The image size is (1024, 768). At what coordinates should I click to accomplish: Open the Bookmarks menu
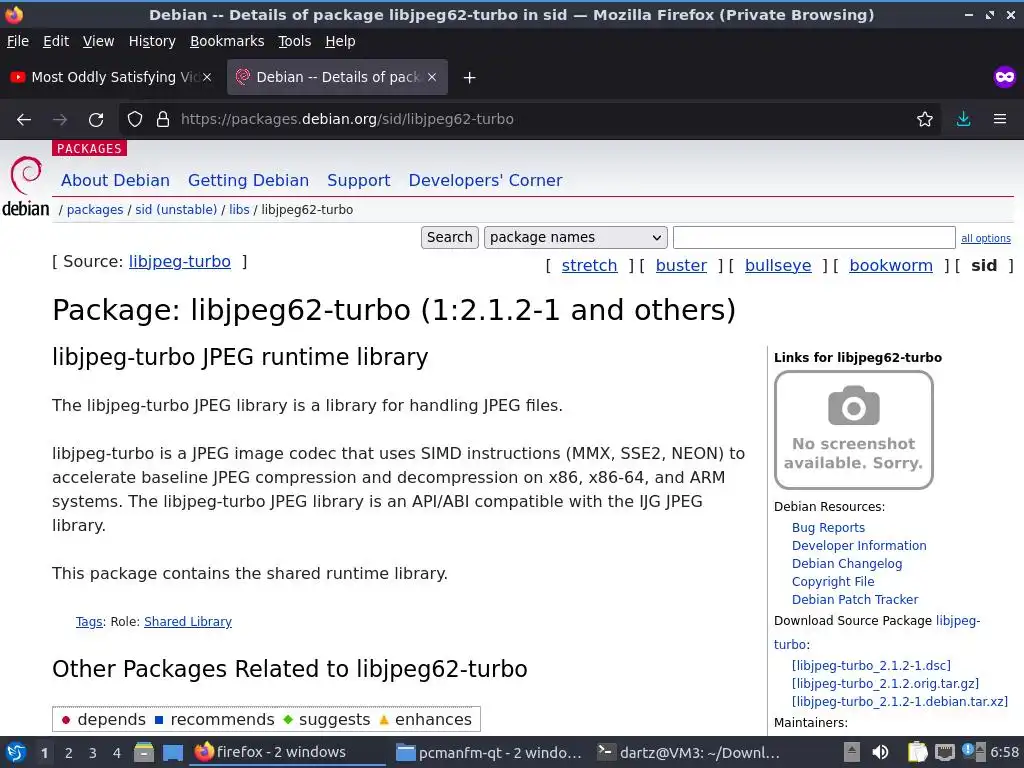[227, 41]
